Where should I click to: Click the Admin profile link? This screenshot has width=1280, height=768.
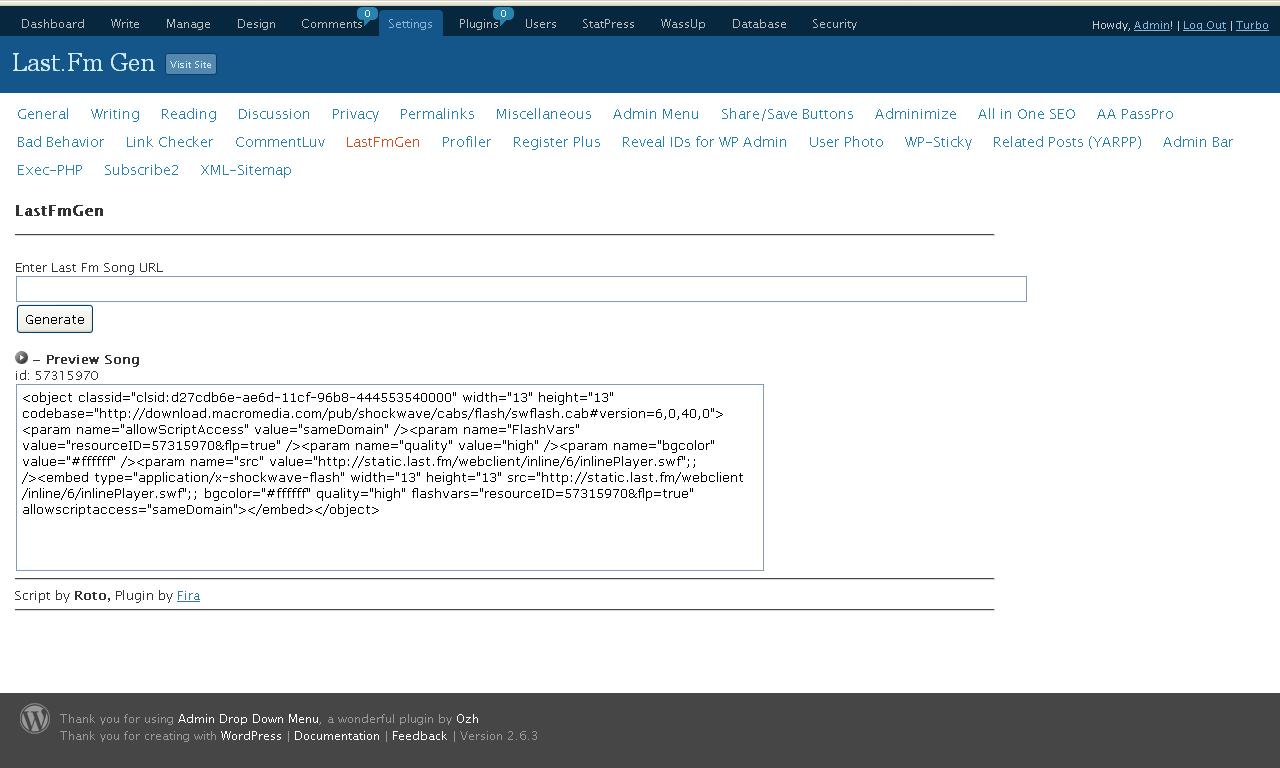[1152, 25]
